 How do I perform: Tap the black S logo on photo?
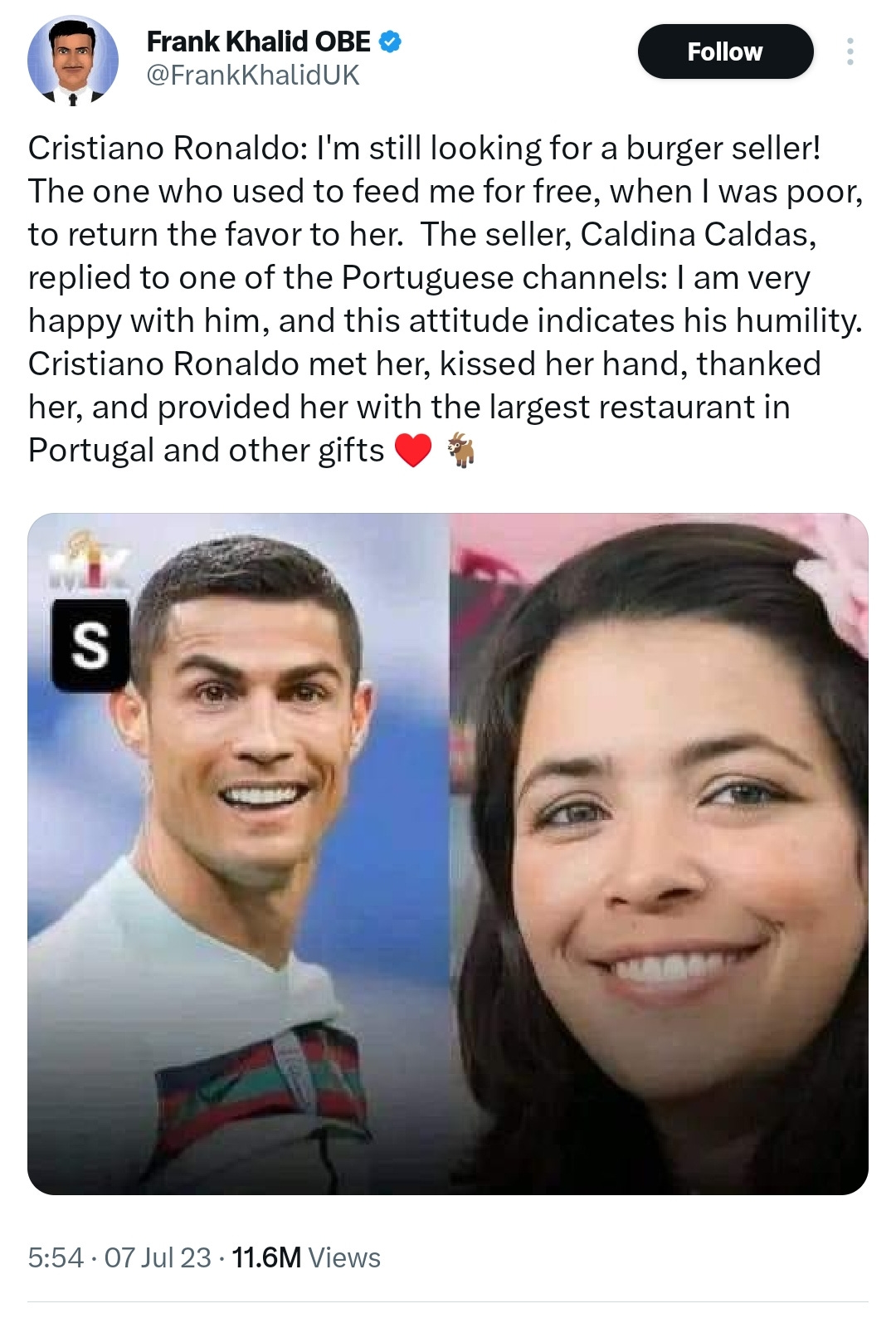(90, 645)
